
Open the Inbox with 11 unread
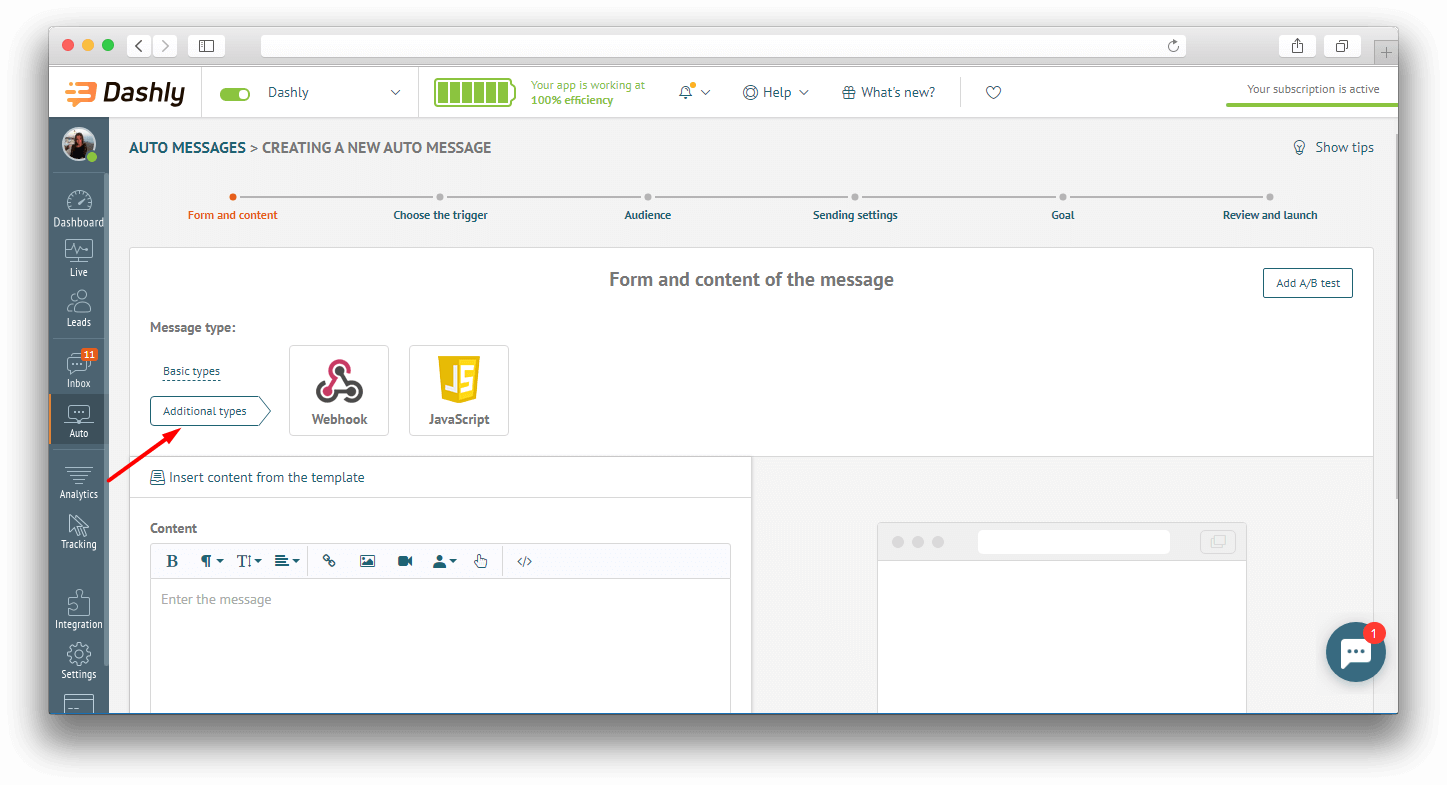(78, 370)
